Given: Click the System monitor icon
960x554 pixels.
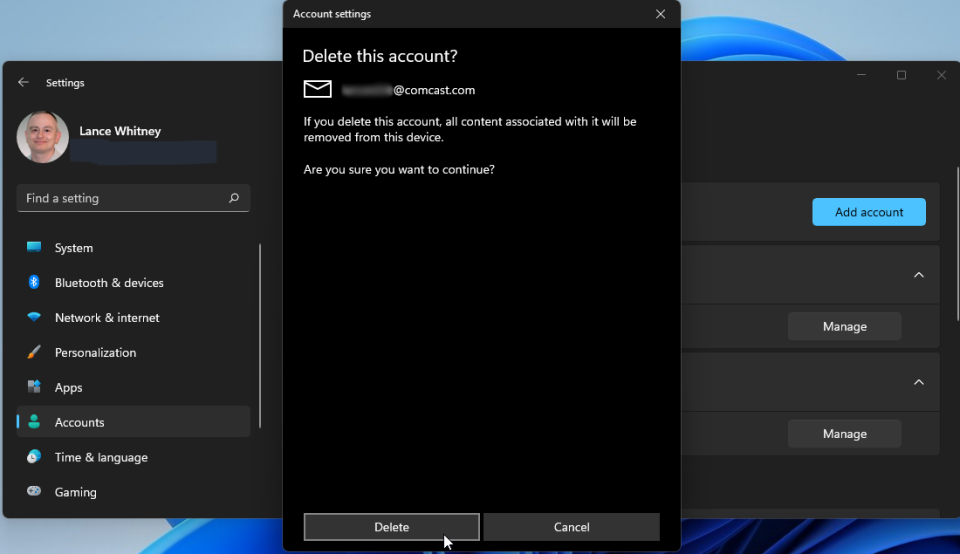Looking at the screenshot, I should [34, 247].
